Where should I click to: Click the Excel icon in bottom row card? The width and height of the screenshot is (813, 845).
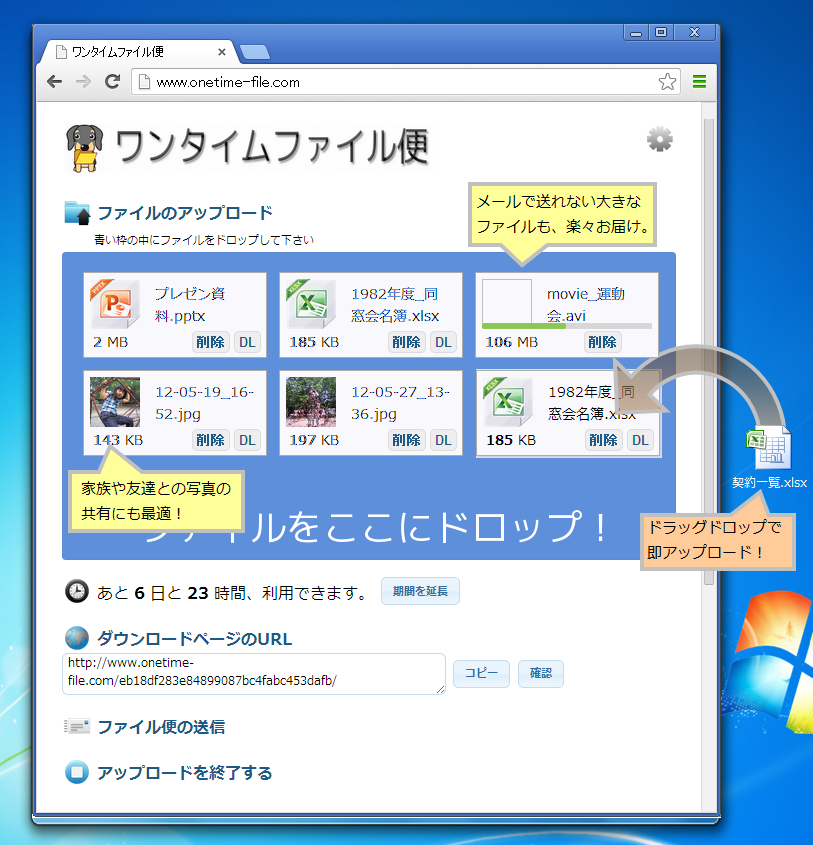[x=508, y=401]
